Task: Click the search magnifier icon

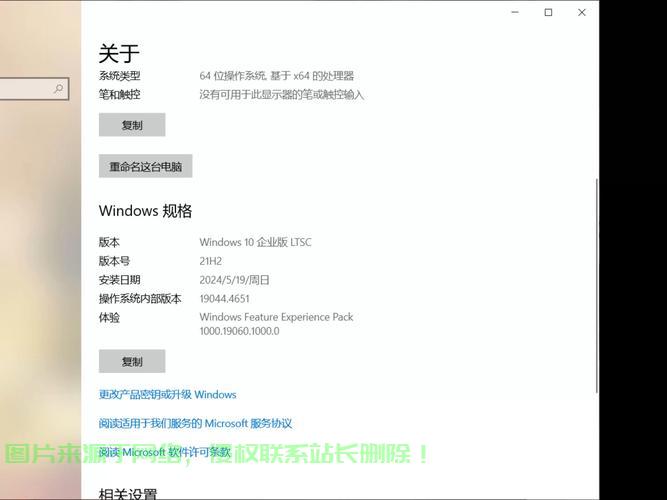Action: pyautogui.click(x=58, y=89)
